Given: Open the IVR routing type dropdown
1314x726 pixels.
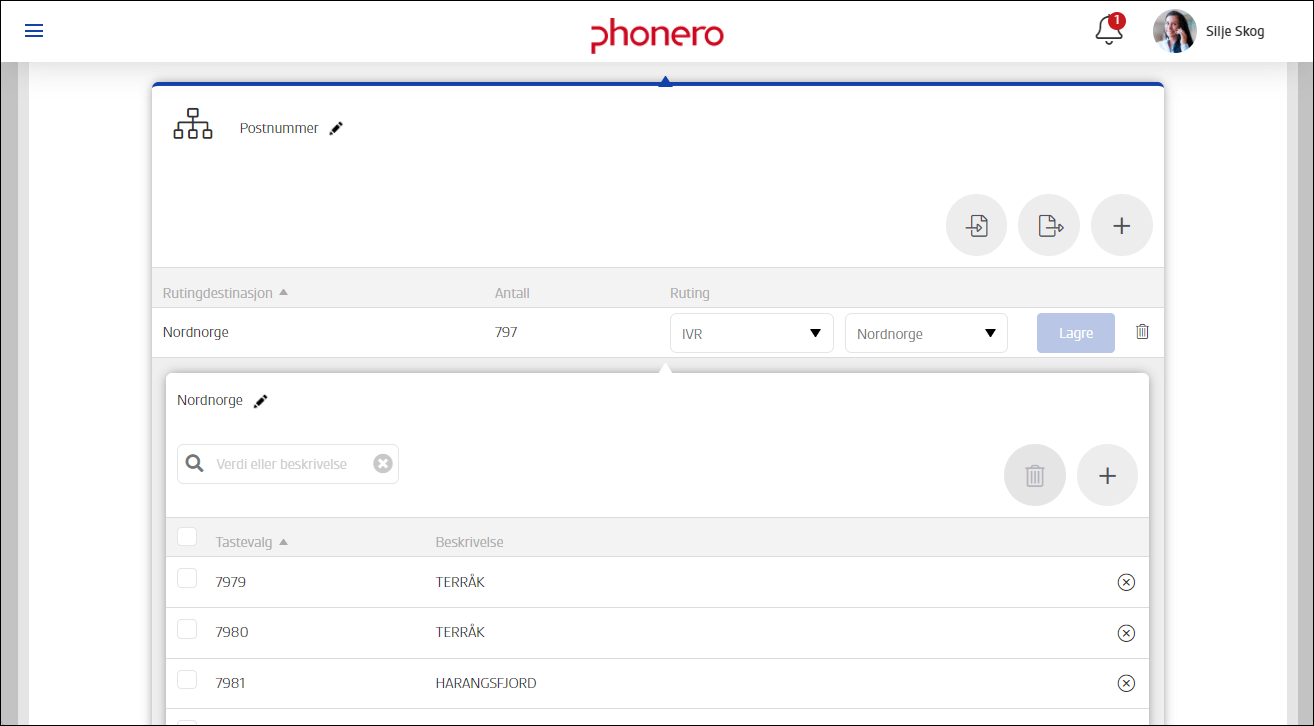Looking at the screenshot, I should point(752,333).
